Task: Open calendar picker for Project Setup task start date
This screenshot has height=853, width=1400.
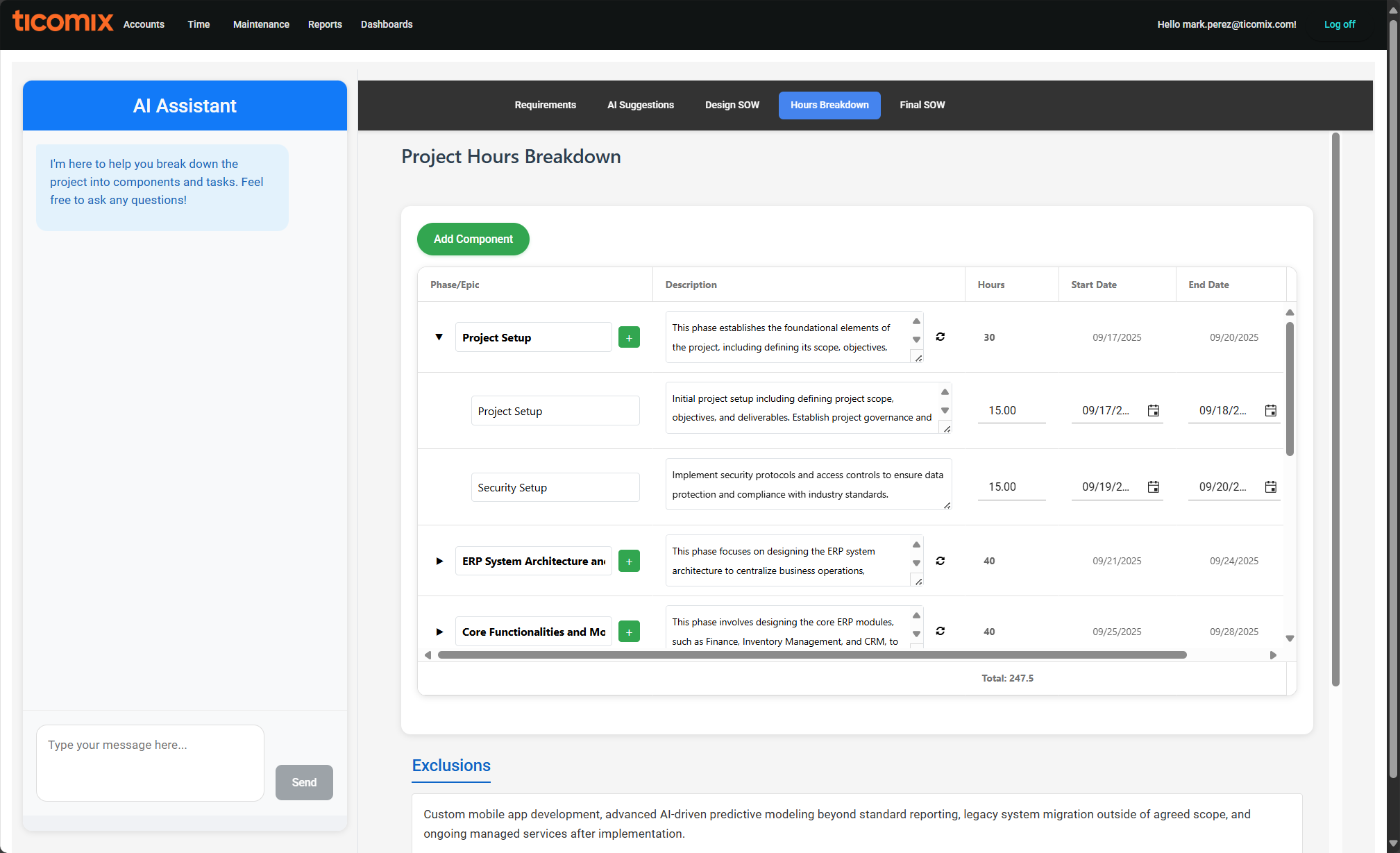Action: coord(1153,411)
